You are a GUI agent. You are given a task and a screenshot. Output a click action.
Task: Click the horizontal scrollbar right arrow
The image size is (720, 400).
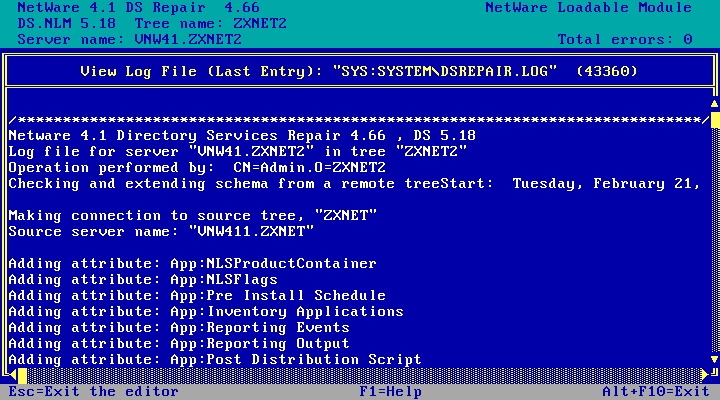coord(705,375)
